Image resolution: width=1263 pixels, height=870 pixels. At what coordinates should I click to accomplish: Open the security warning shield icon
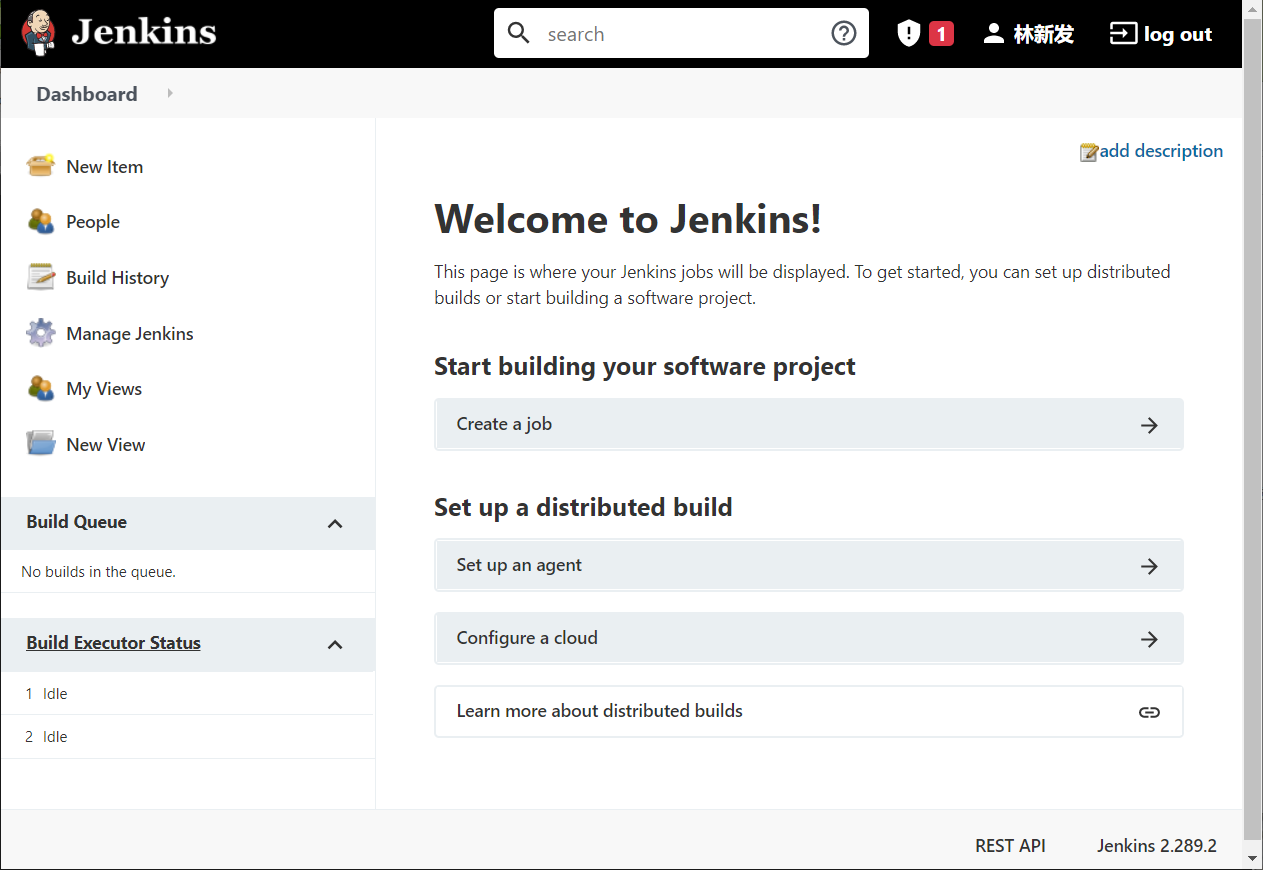tap(908, 33)
